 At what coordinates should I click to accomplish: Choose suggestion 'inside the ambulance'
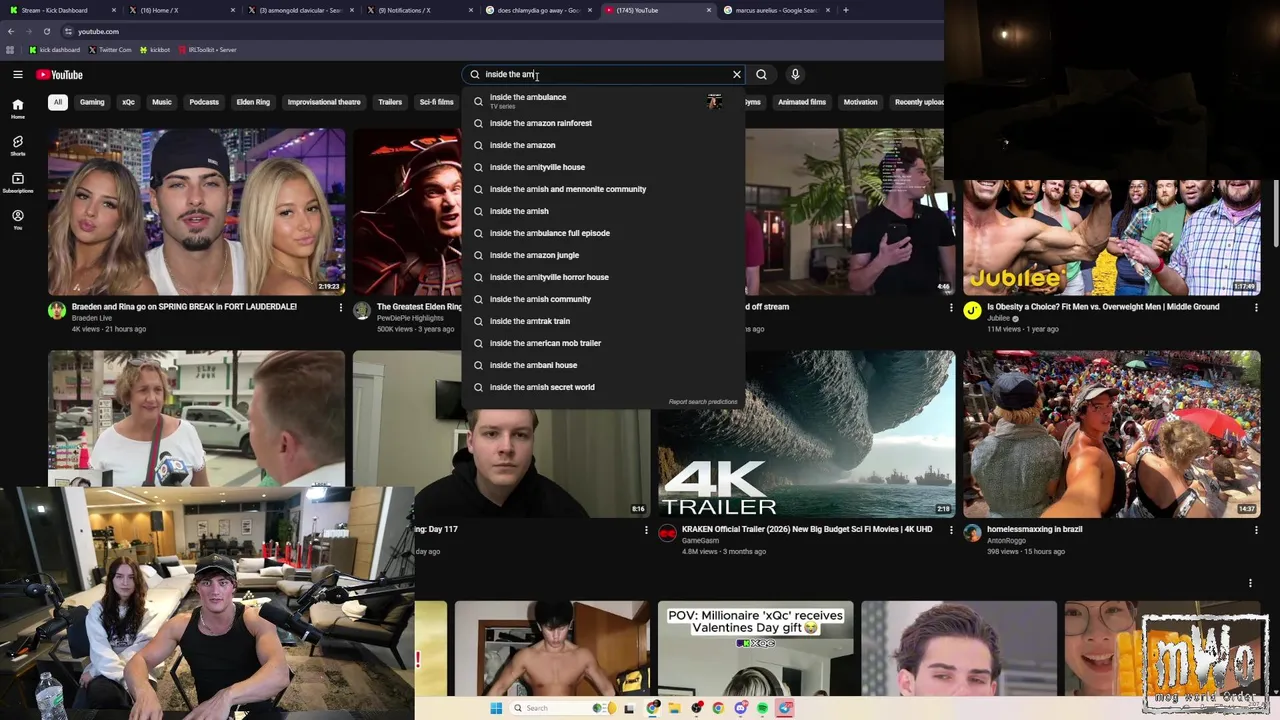[603, 100]
